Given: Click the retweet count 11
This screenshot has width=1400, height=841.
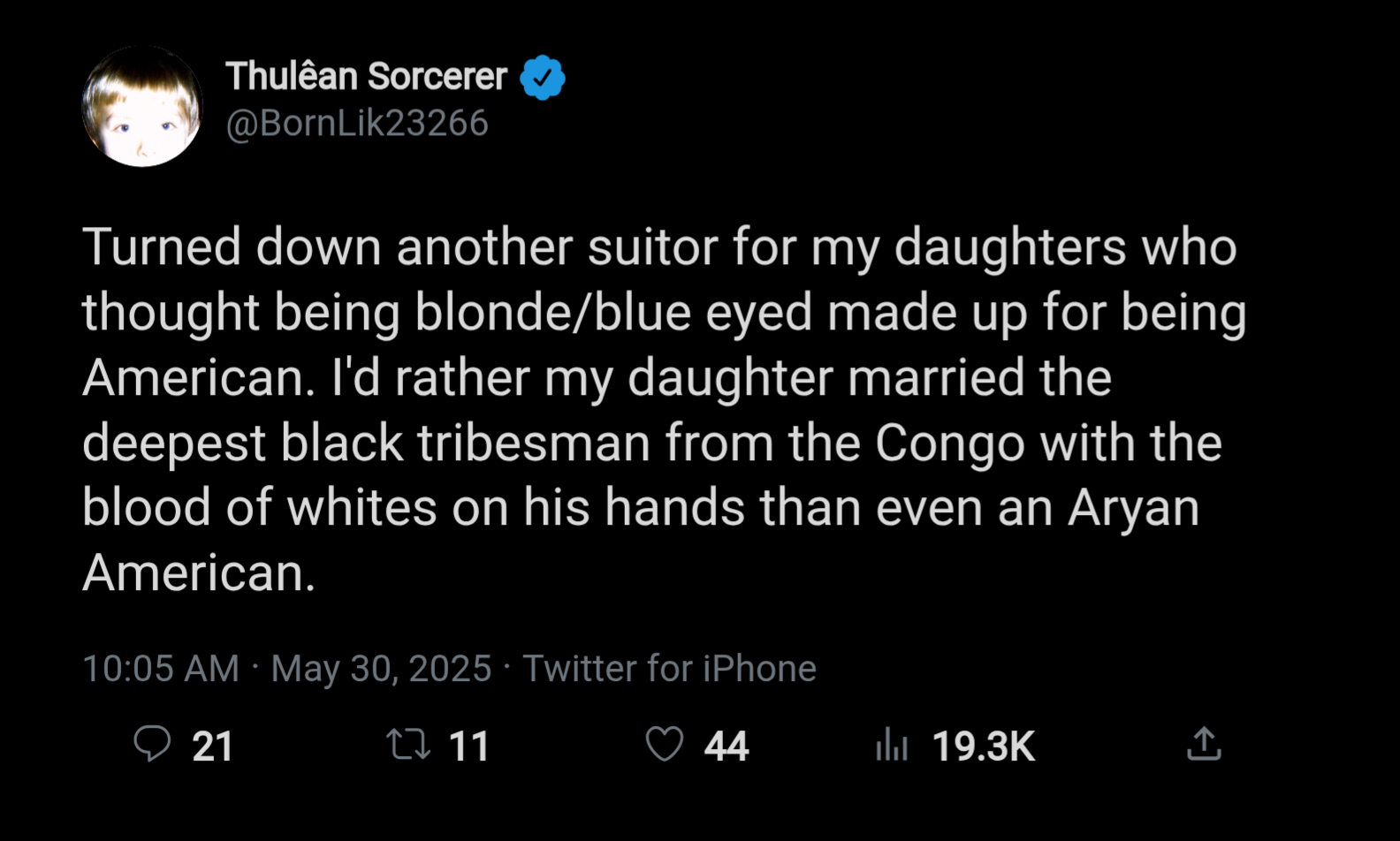Looking at the screenshot, I should 469,746.
